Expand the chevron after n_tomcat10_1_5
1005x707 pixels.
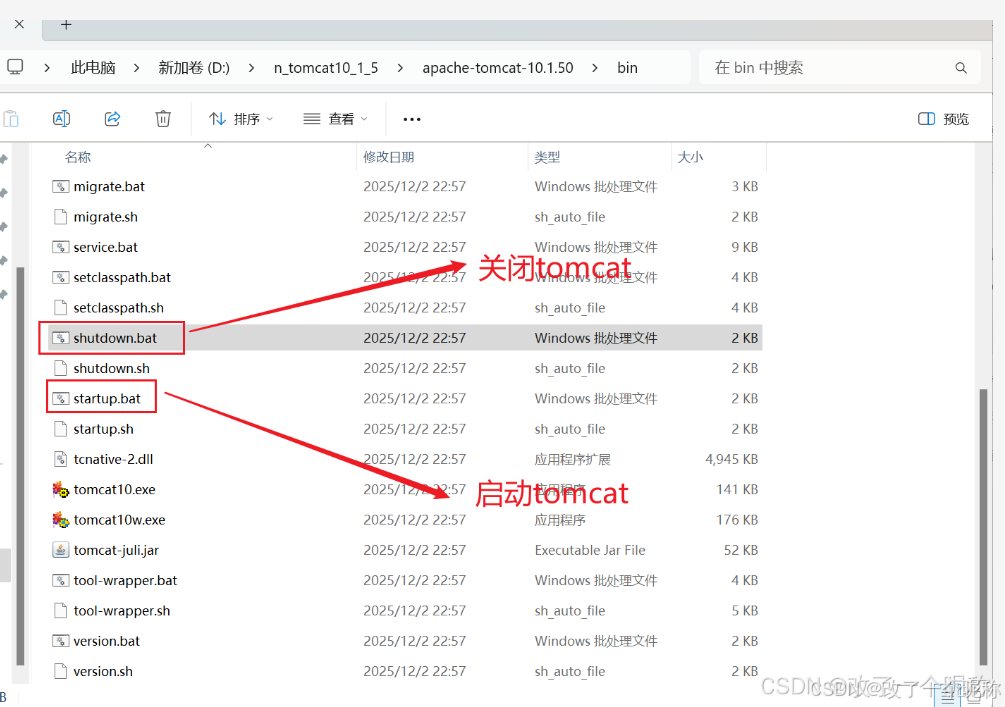pos(400,68)
